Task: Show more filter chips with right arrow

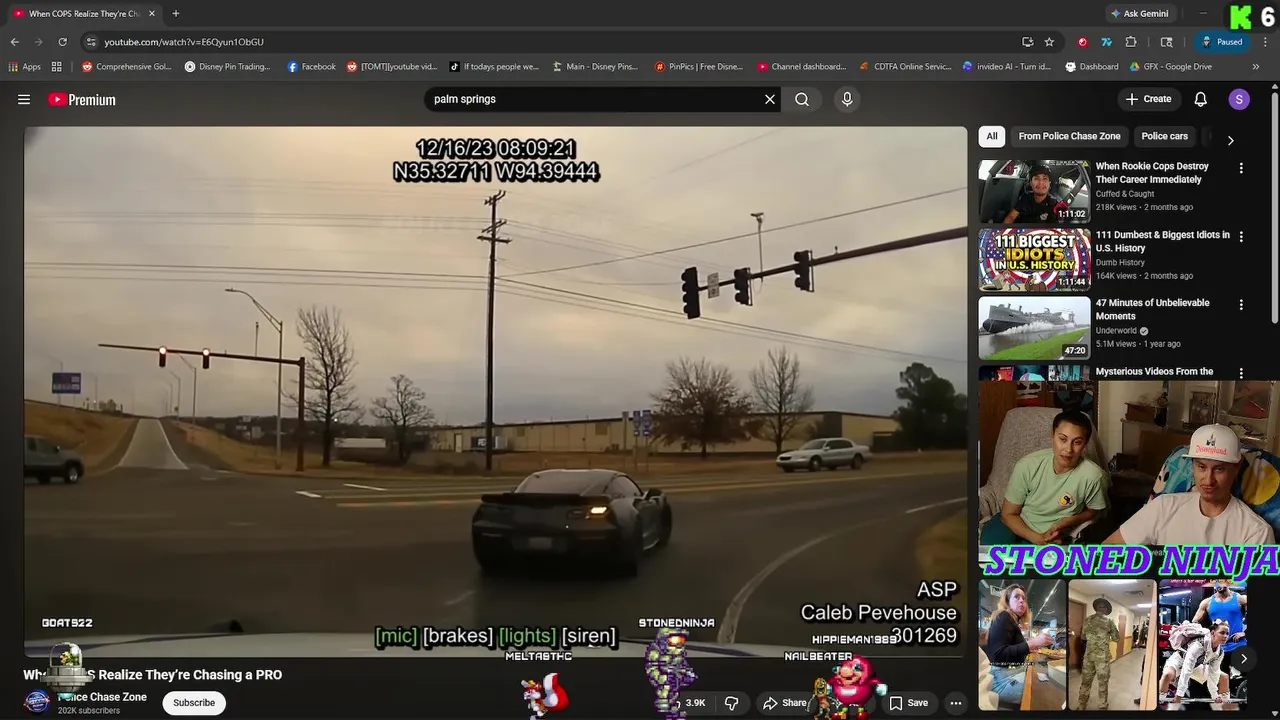Action: coord(1230,140)
